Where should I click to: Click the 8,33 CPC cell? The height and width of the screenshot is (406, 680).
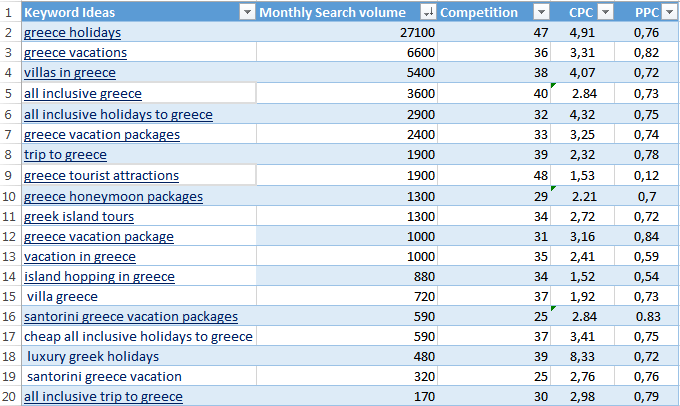click(585, 356)
